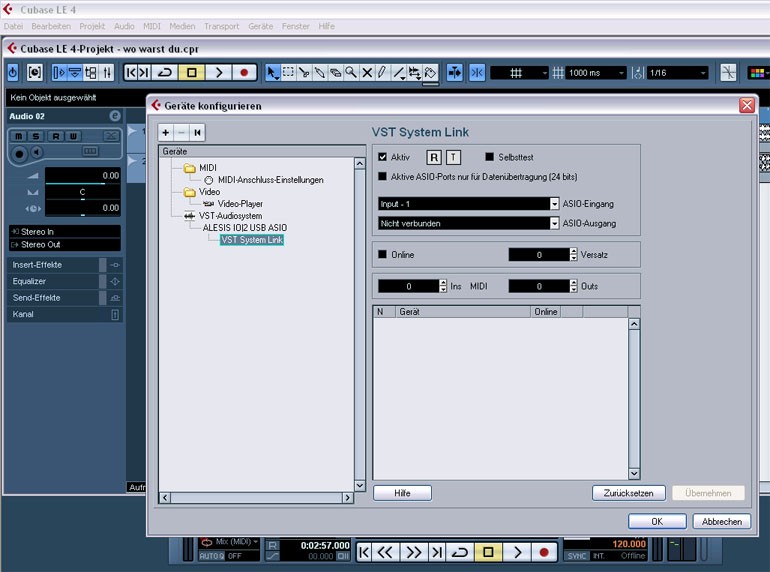Click the Abbrechen button
The image size is (770, 572).
pyautogui.click(x=721, y=521)
